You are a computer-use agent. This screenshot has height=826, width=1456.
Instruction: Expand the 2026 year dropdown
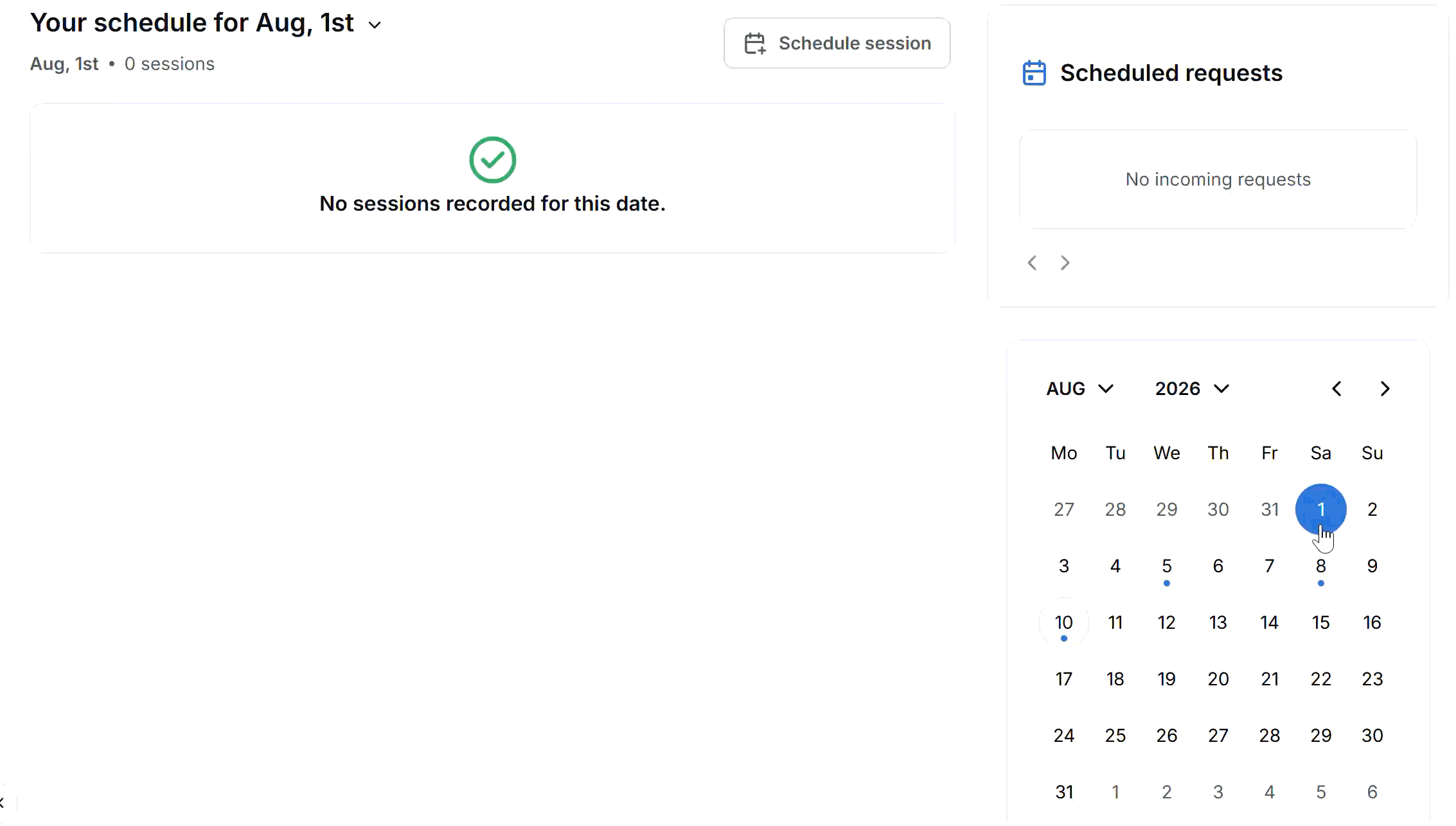pyautogui.click(x=1192, y=389)
